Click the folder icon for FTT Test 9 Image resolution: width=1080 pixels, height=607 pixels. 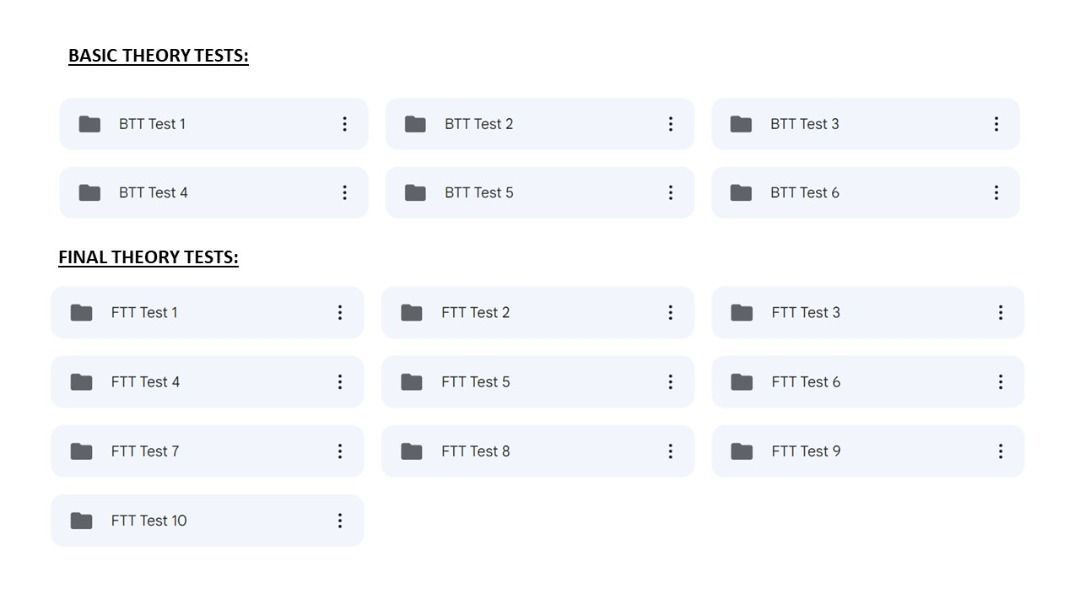click(743, 451)
